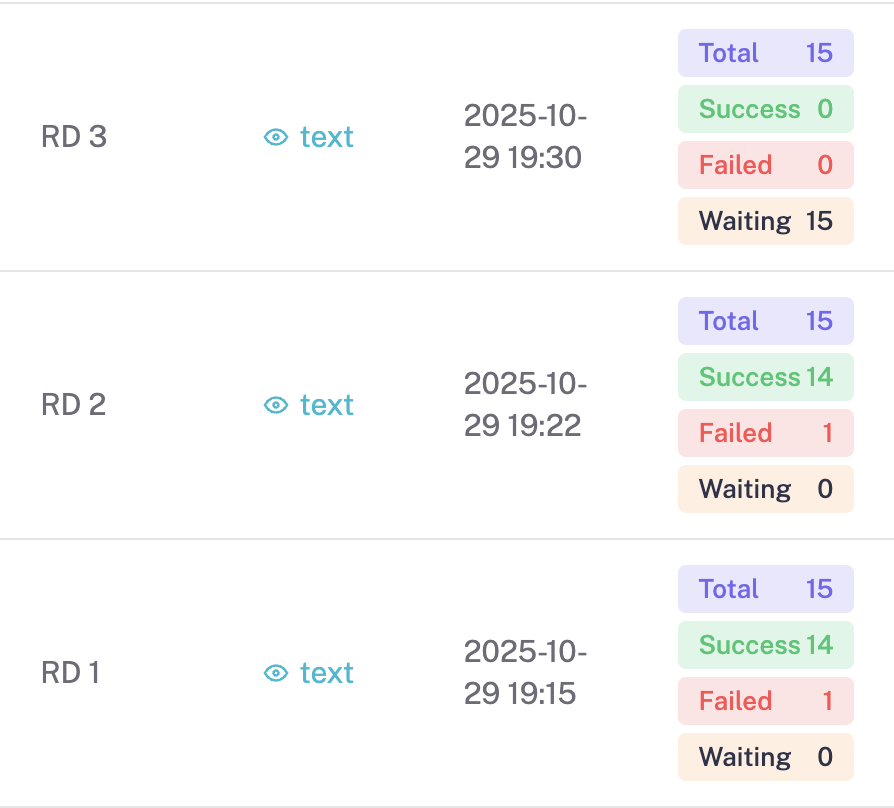Viewport: 894px width, 808px height.
Task: Click the Failed 1 badge for RD 2
Action: point(765,433)
